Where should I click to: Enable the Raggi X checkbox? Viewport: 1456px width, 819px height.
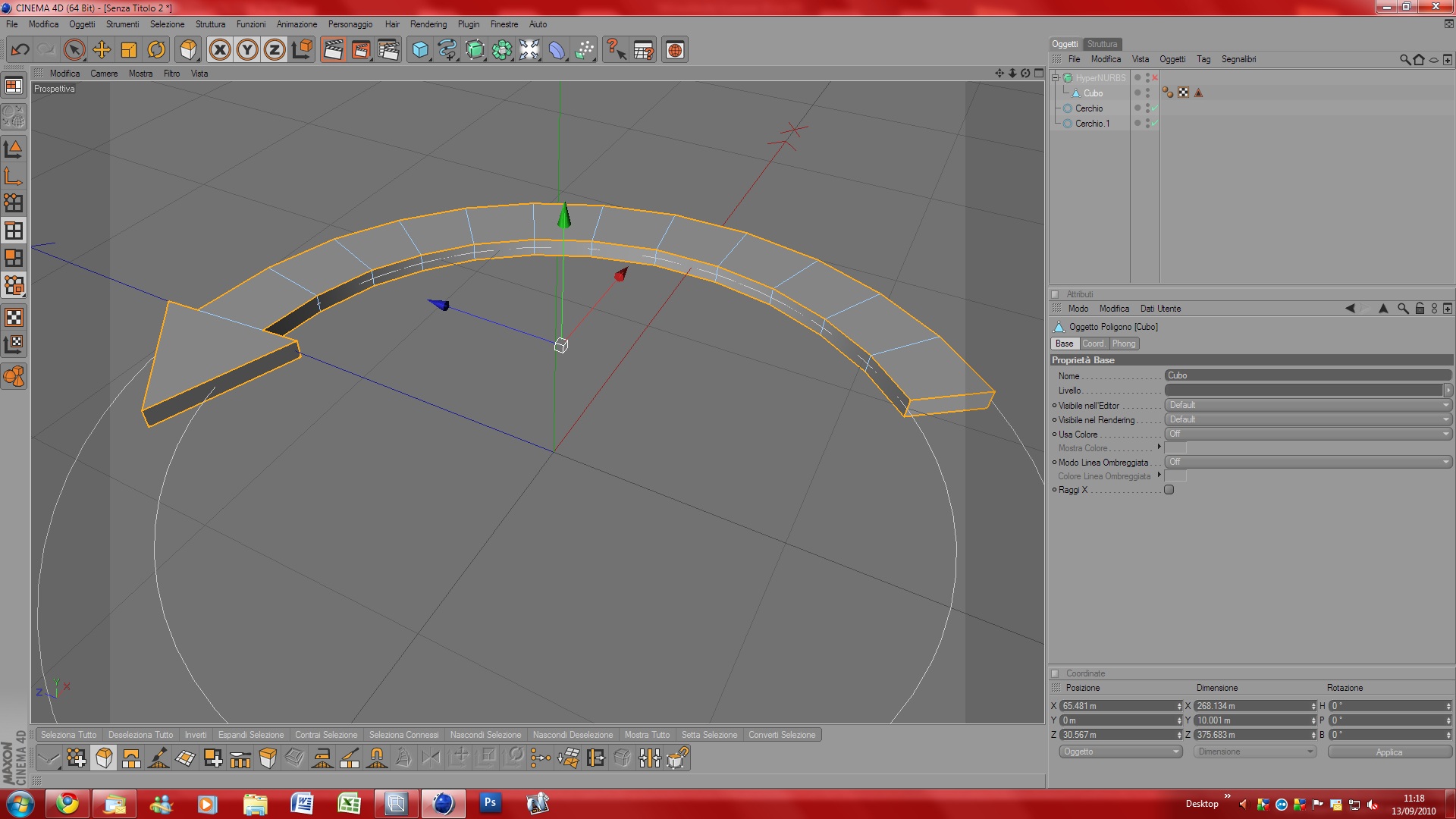coord(1169,490)
